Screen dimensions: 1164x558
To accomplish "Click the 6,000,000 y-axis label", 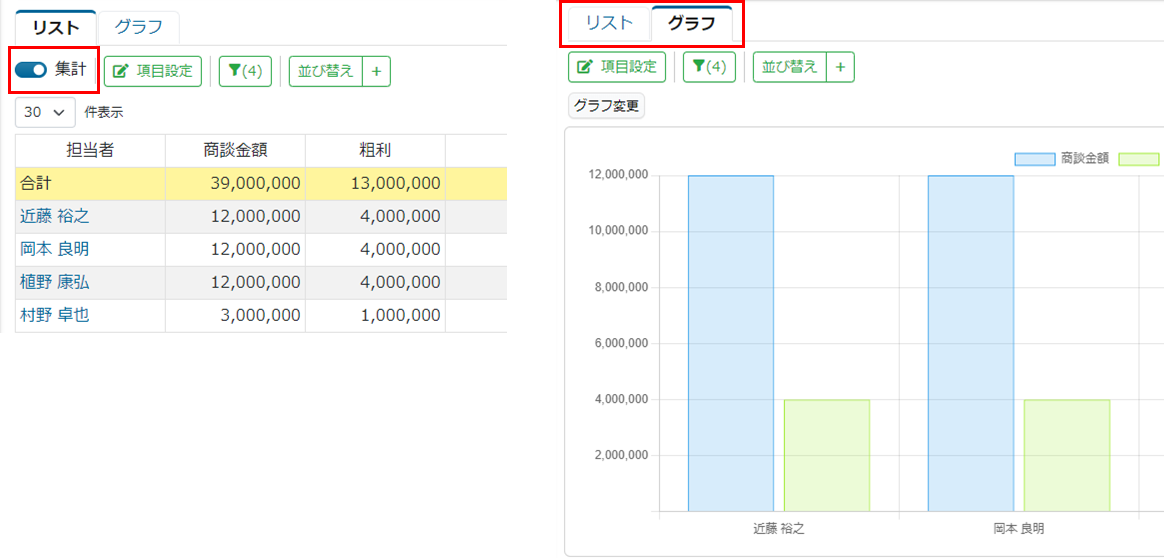I will 620,344.
